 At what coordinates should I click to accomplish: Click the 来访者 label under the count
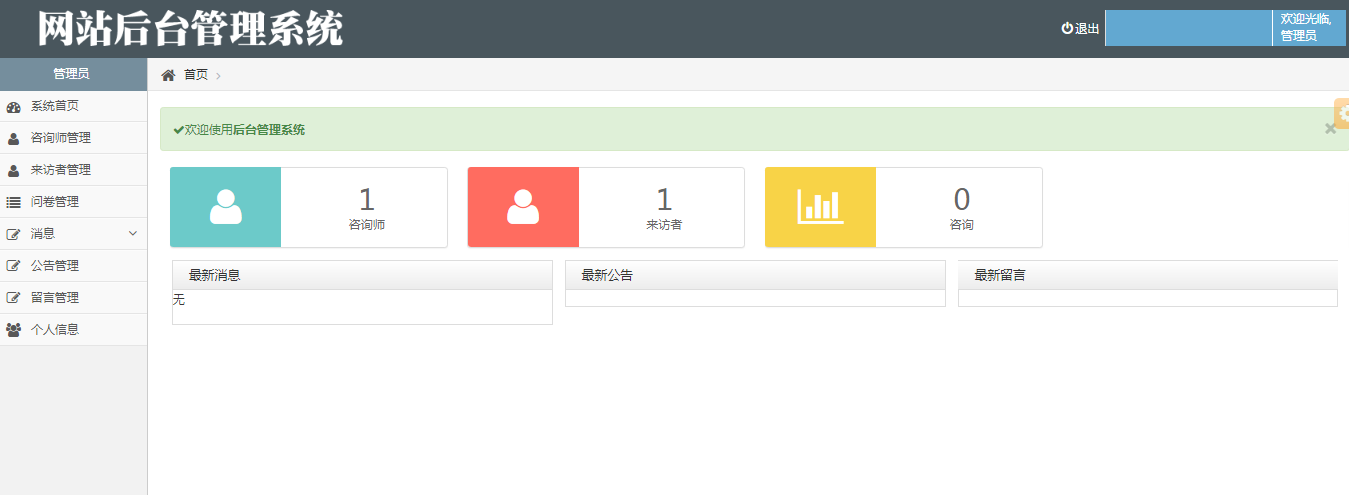pyautogui.click(x=664, y=225)
